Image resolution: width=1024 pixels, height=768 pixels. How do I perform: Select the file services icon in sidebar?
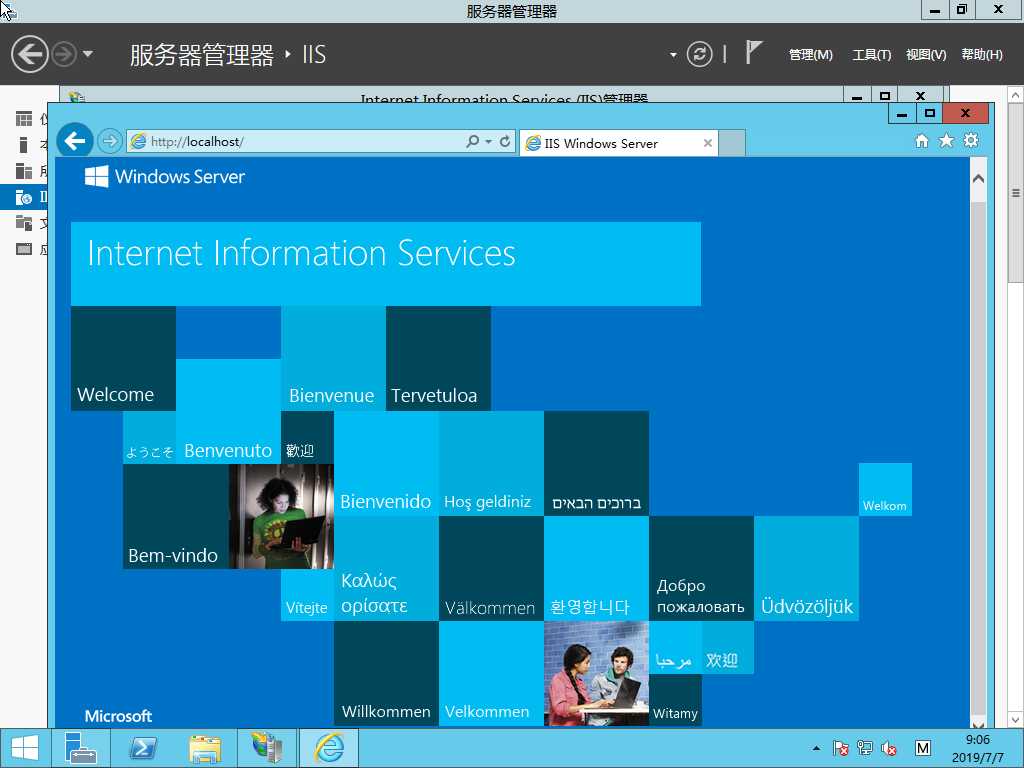click(x=24, y=223)
